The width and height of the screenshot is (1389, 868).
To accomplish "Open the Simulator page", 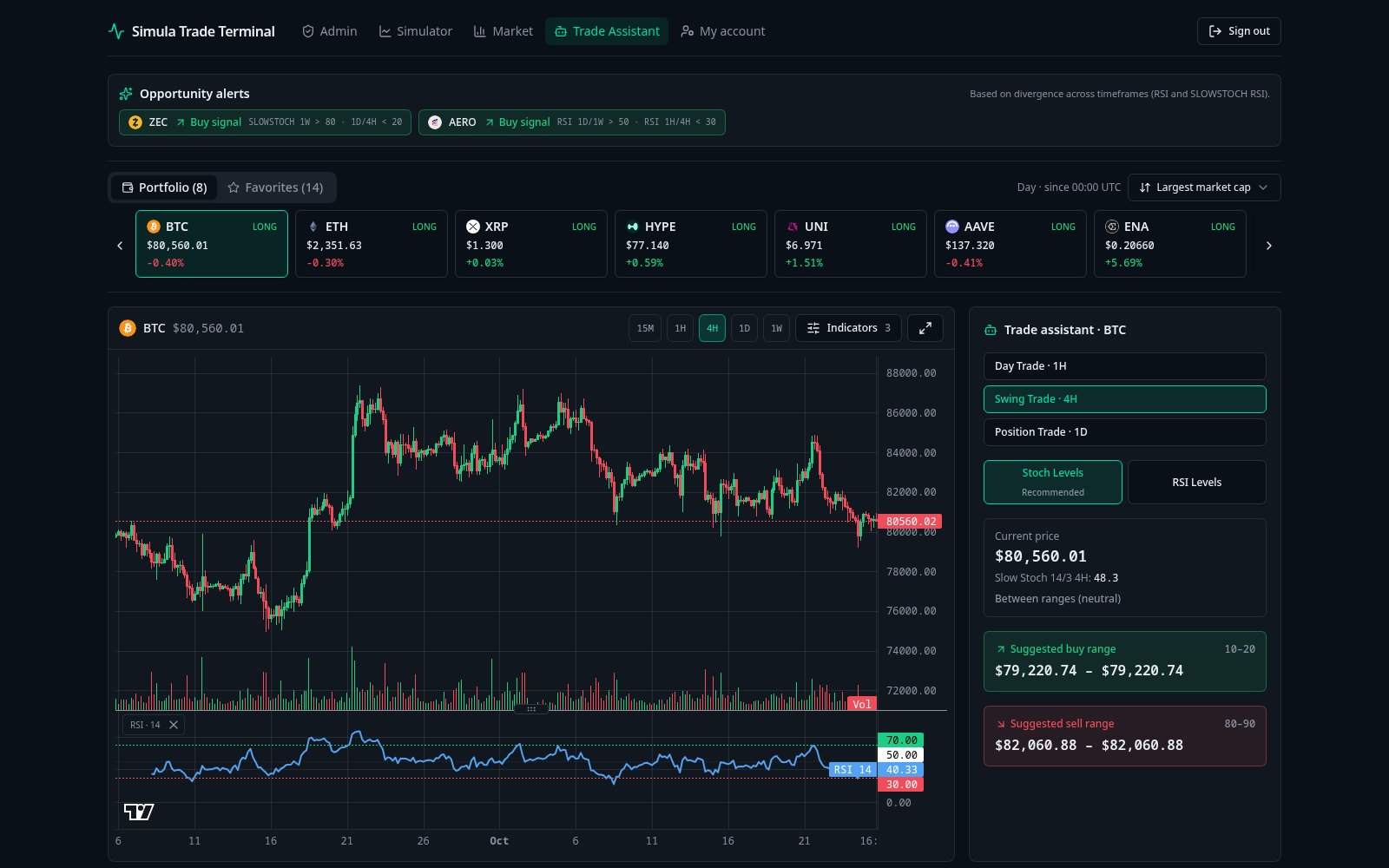I will point(415,31).
